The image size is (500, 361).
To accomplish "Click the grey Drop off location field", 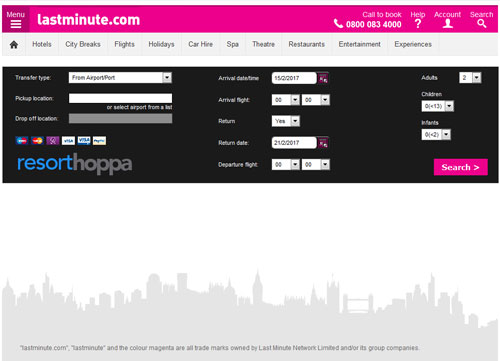I will pos(120,118).
